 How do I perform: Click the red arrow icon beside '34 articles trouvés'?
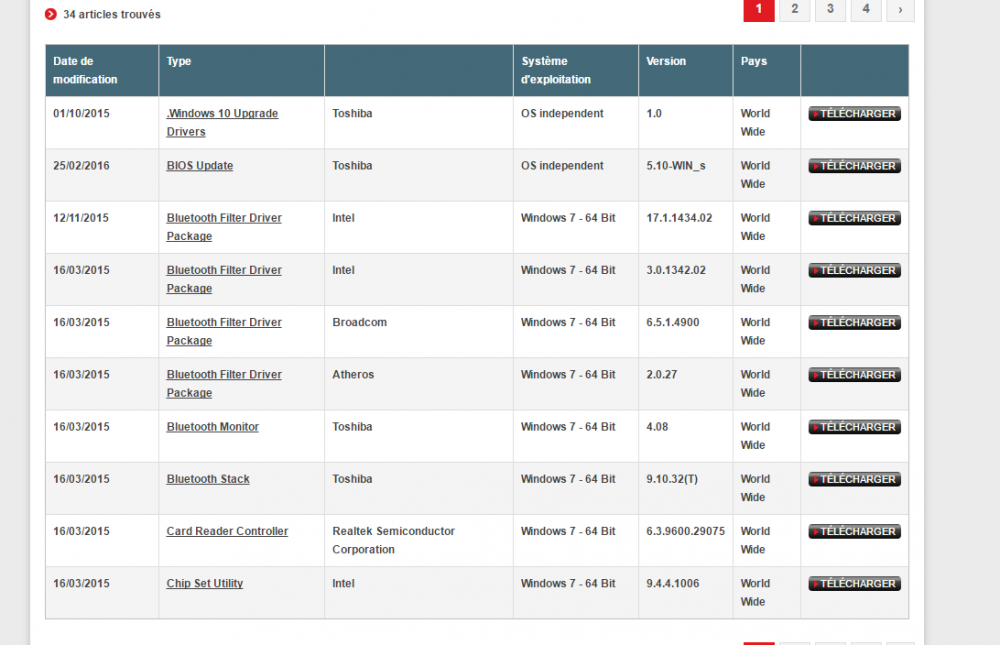pyautogui.click(x=51, y=14)
